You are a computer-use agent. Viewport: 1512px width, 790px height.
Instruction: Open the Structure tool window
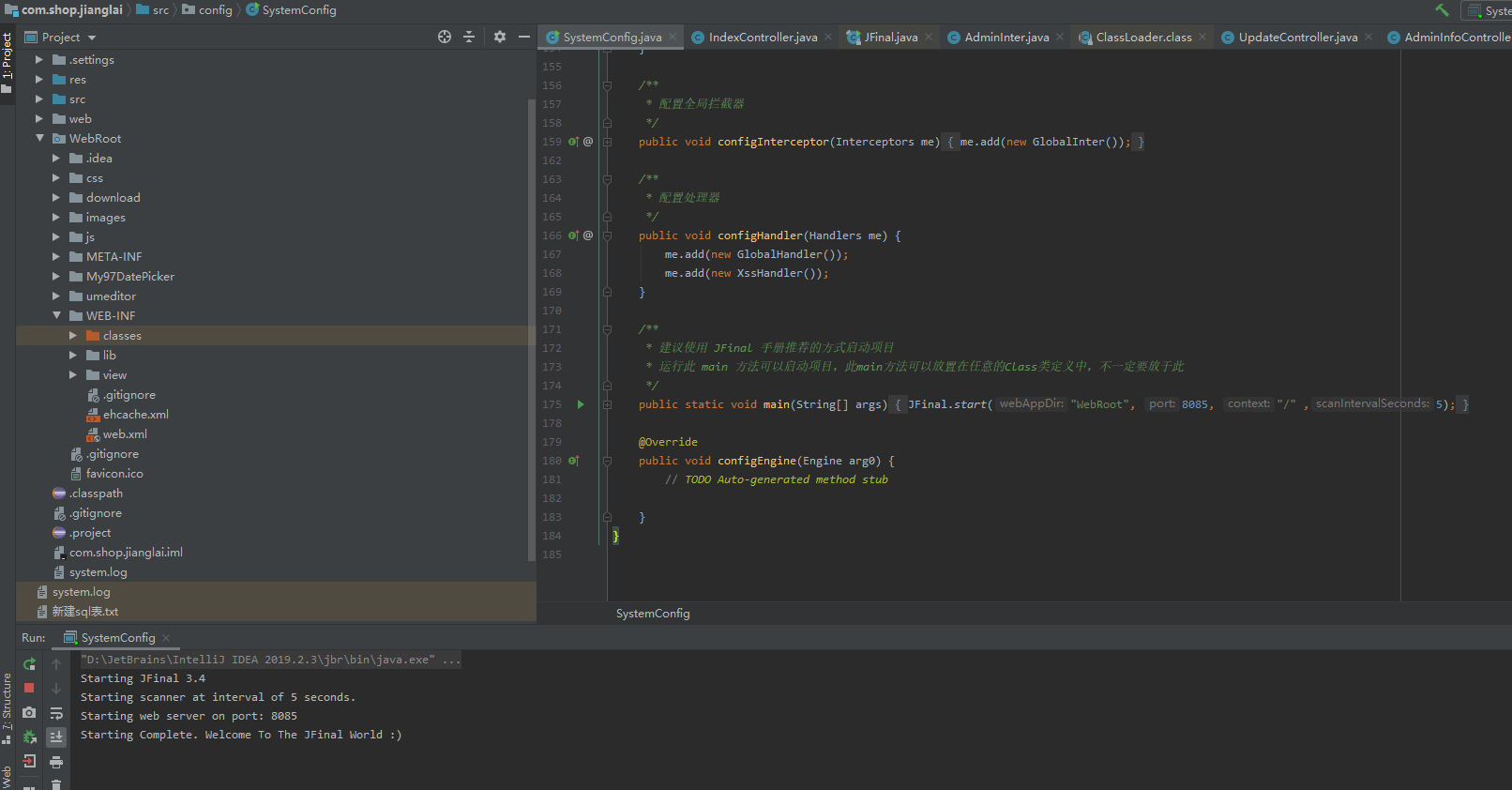pos(8,707)
